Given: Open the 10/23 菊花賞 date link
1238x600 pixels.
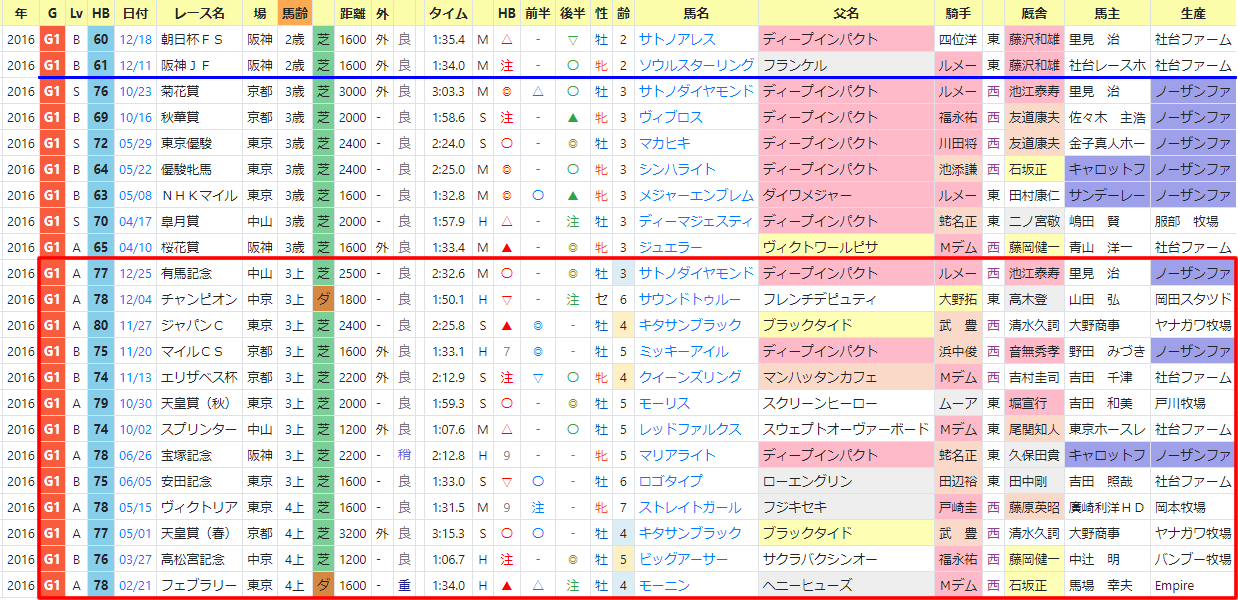Looking at the screenshot, I should pos(134,91).
